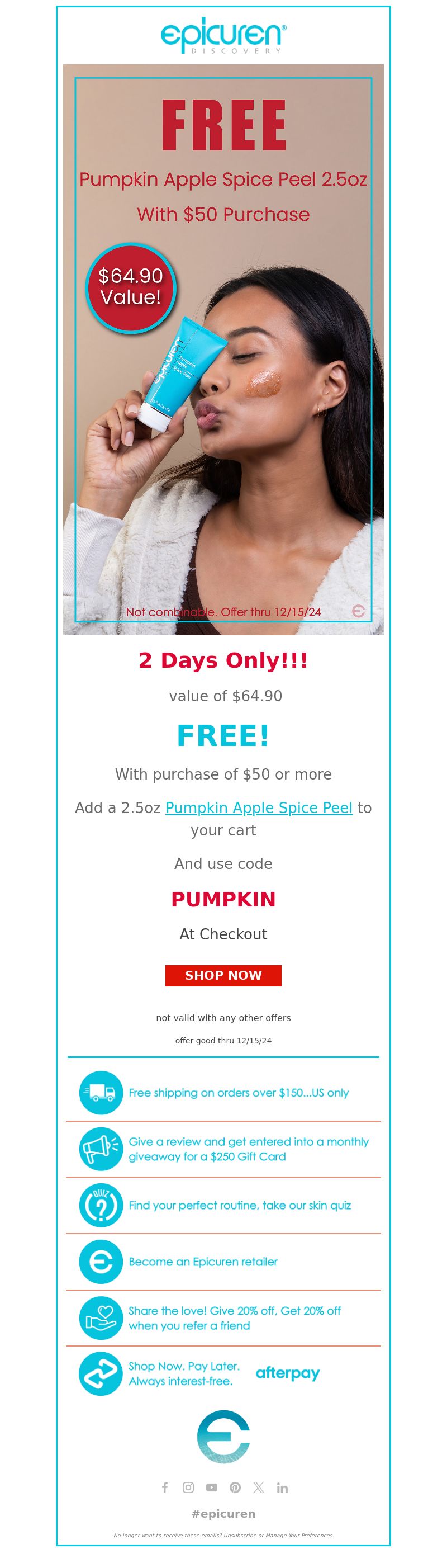Click the afterpay wordmark logo

pyautogui.click(x=288, y=1373)
